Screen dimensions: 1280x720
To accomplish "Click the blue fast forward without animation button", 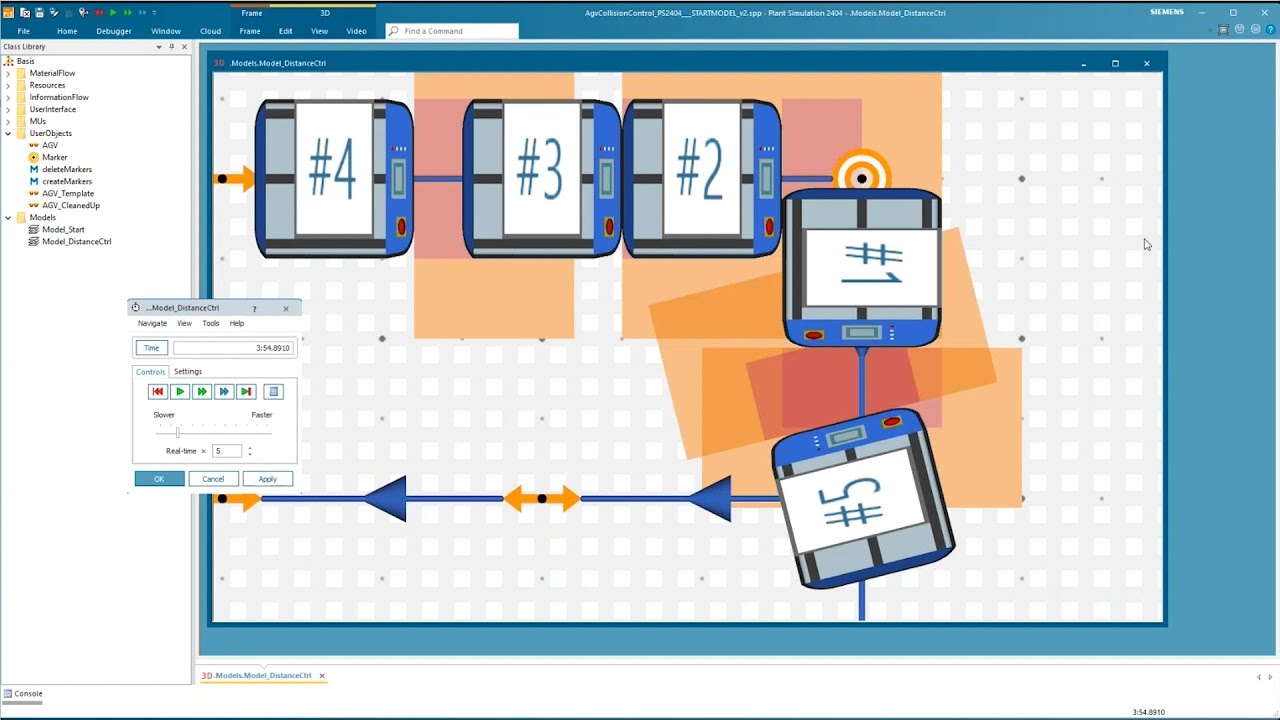I will 224,392.
